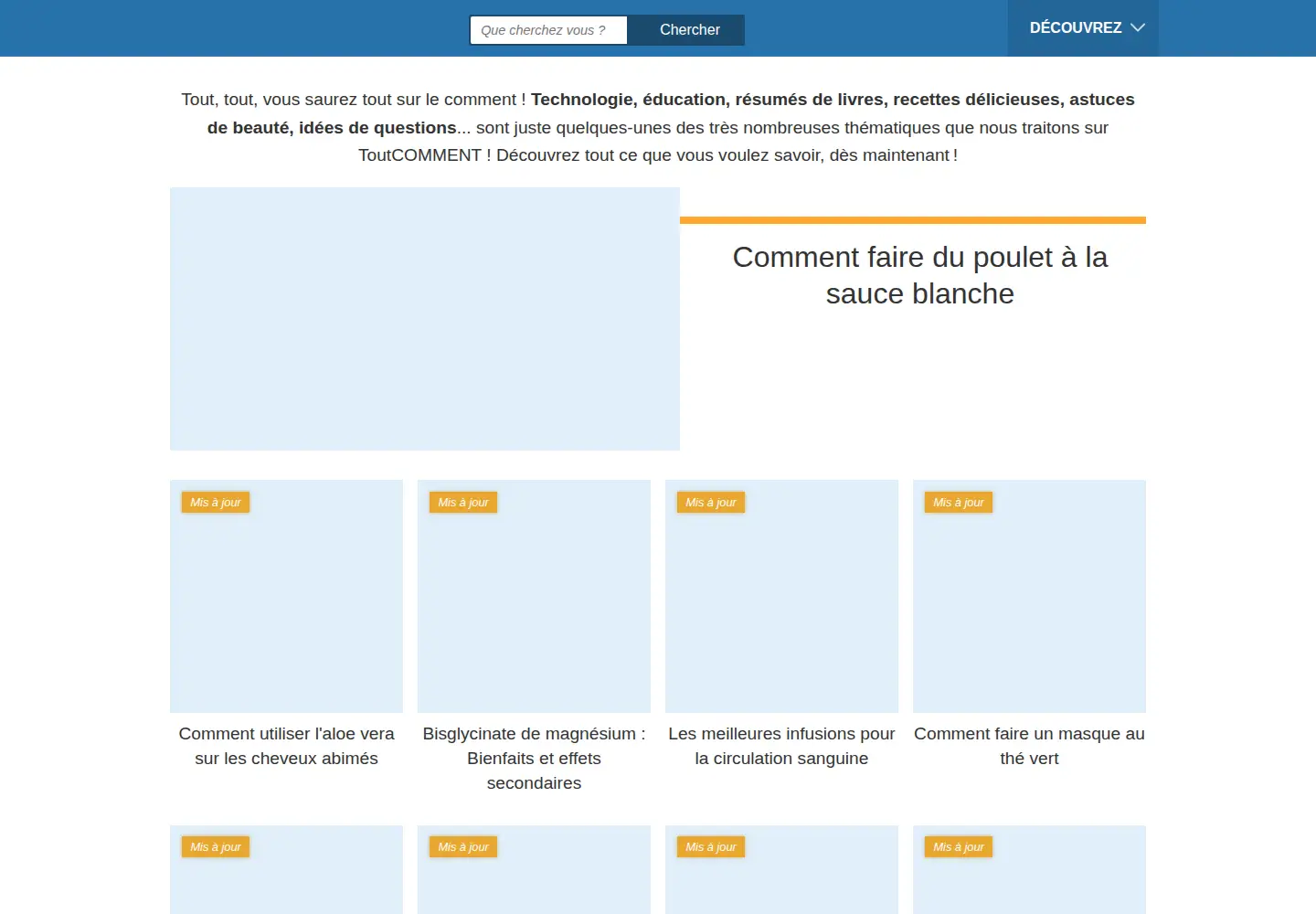Open 'Comment faire un masque au thé vert' link
Screen dimensions: 1316x914
tap(1029, 746)
